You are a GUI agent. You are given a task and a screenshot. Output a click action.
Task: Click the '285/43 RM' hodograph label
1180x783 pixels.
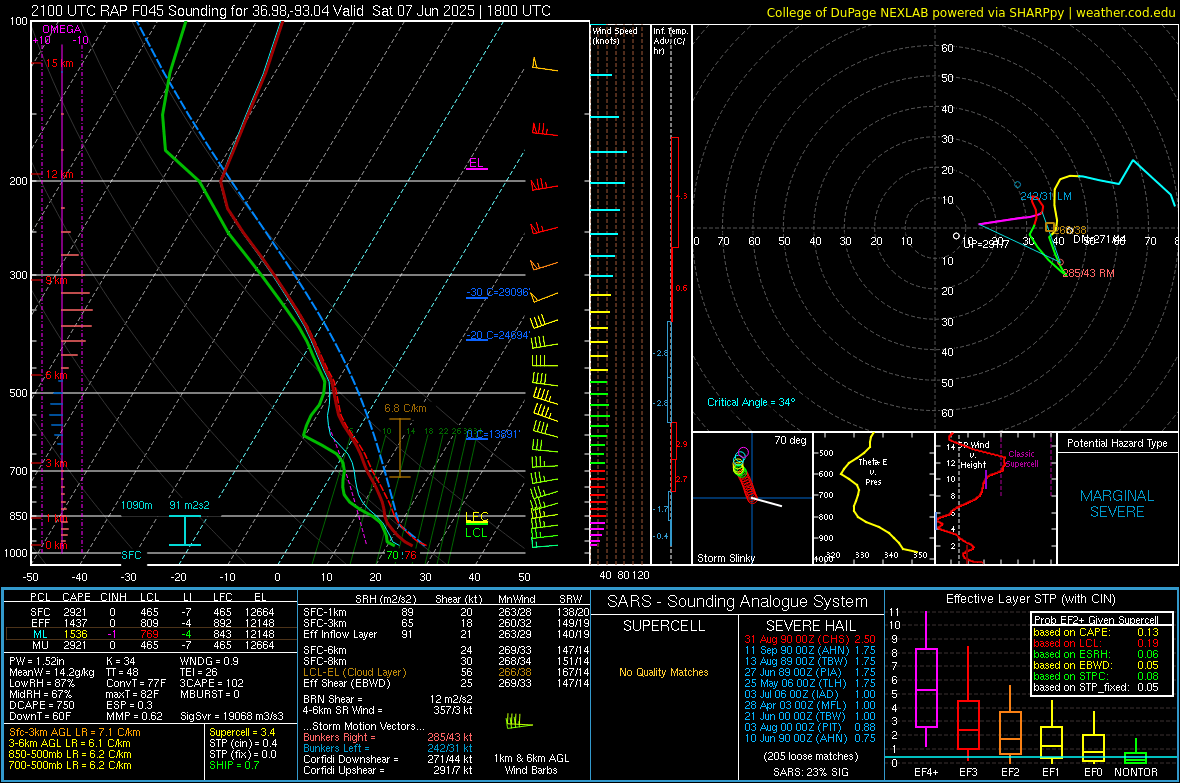1088,273
